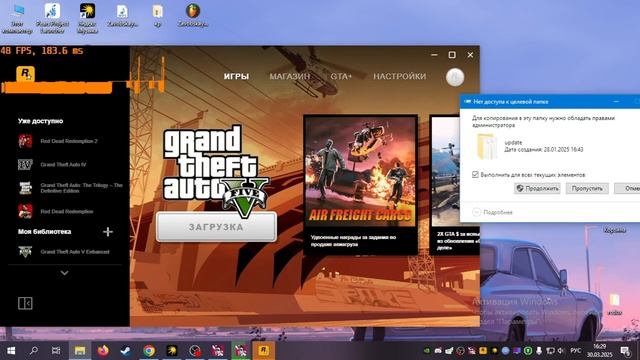
Task: Open the notification center icon
Action: click(625, 350)
